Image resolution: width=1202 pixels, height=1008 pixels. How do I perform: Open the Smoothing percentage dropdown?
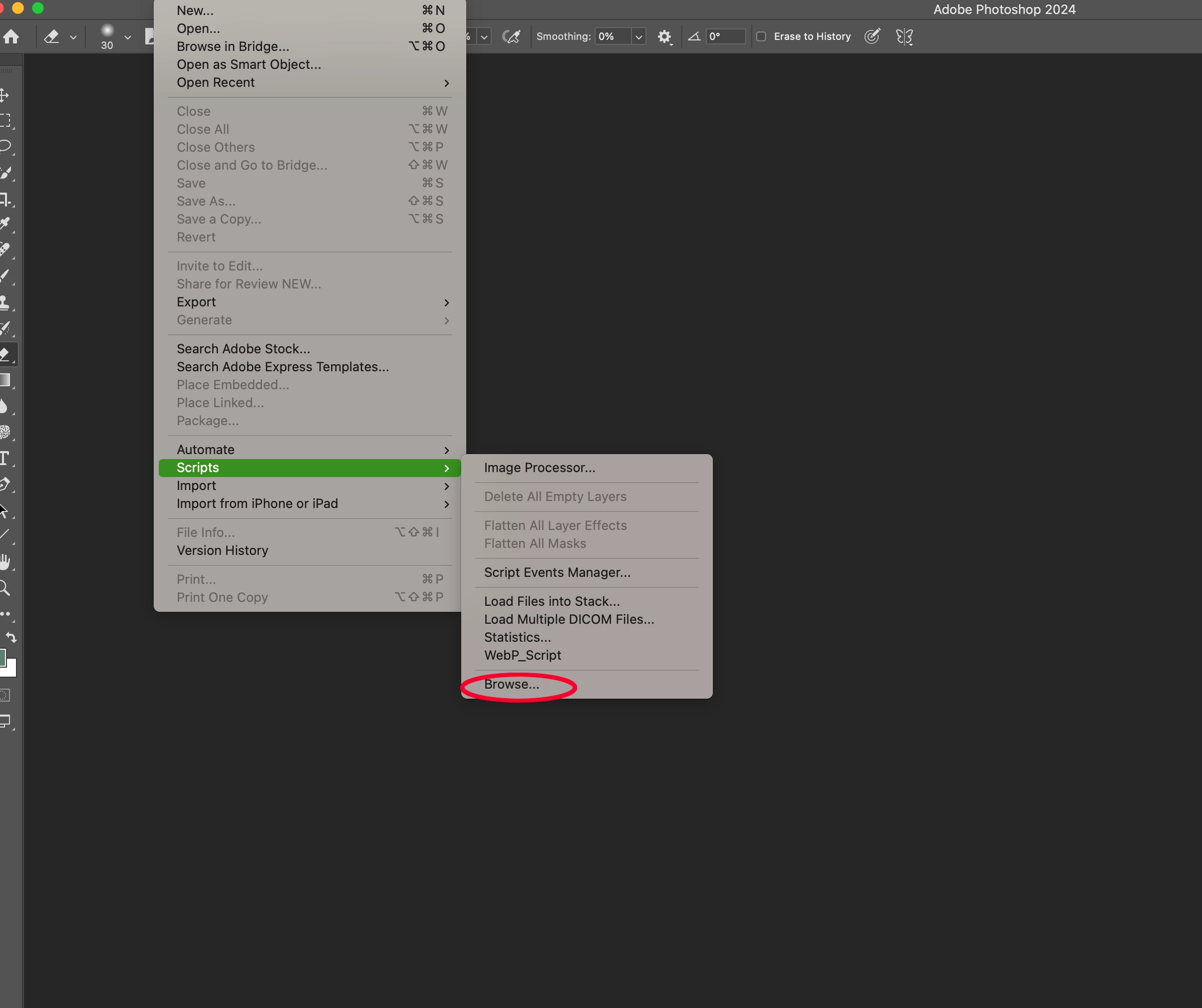click(639, 37)
